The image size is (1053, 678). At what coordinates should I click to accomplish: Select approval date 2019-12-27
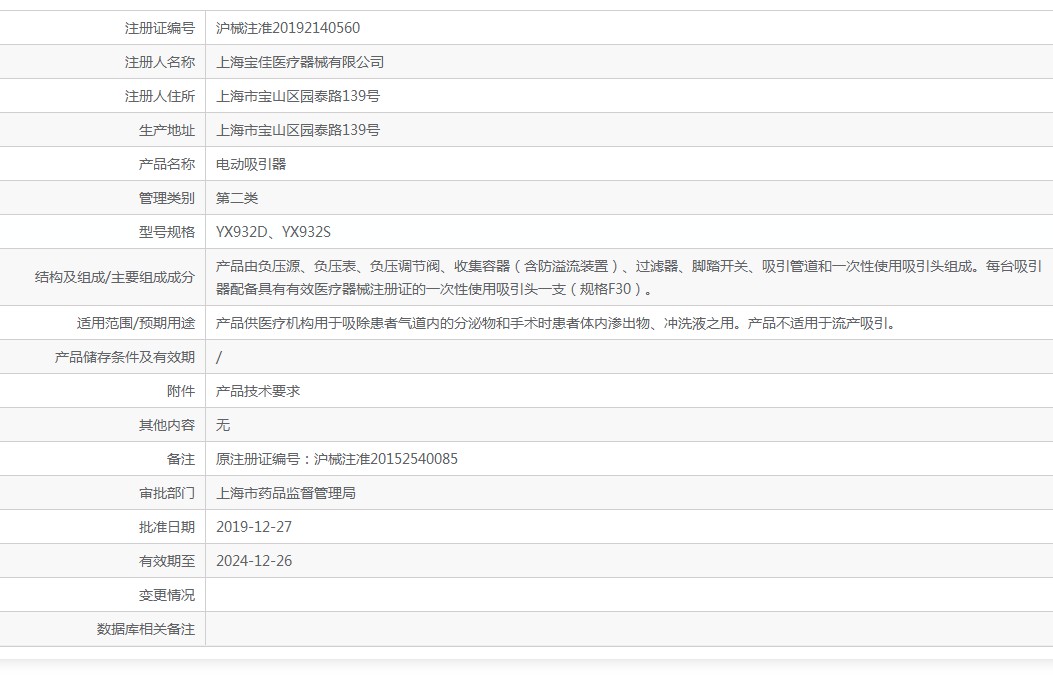click(254, 527)
